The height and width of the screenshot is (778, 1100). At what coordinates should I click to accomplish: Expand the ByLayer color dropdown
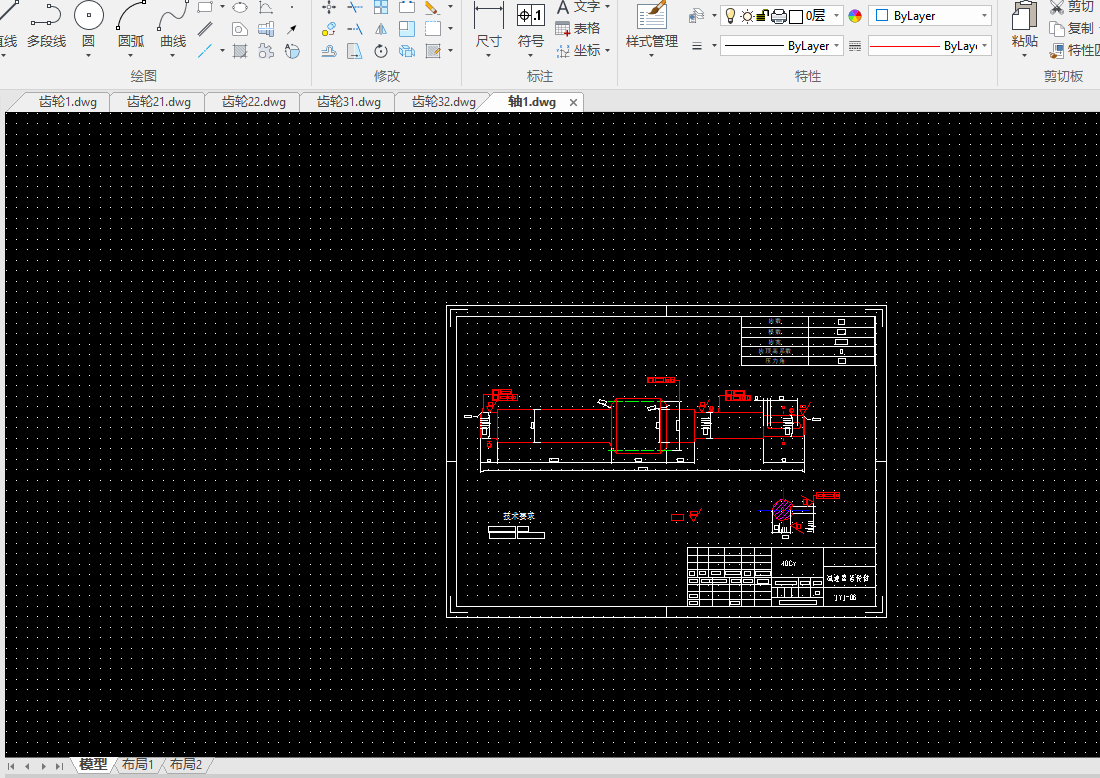pyautogui.click(x=984, y=16)
